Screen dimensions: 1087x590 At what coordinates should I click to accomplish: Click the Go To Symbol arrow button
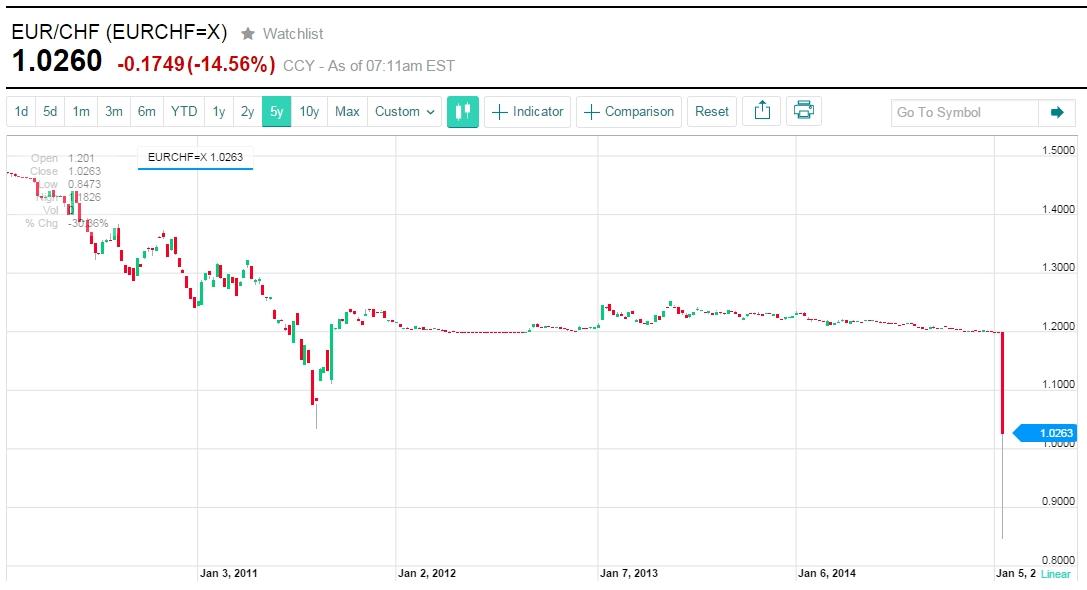tap(1056, 112)
